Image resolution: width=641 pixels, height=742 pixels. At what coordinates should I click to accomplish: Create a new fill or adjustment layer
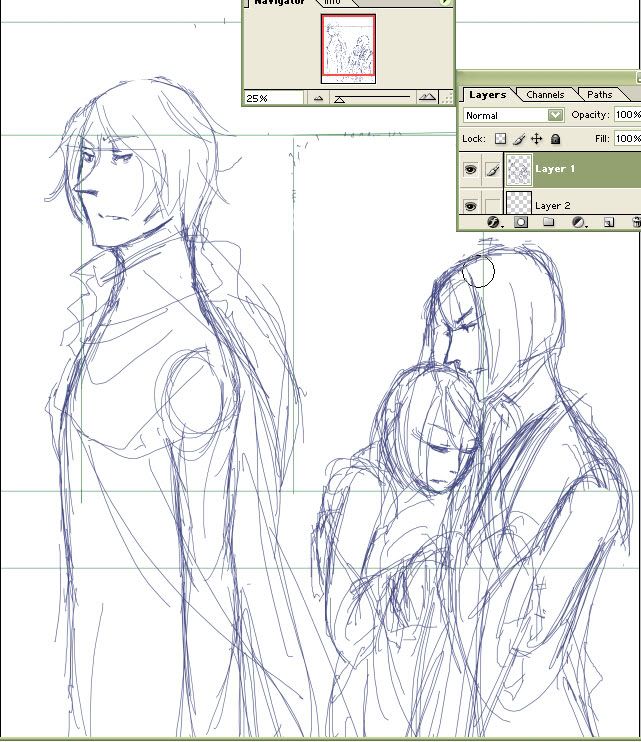[x=578, y=223]
